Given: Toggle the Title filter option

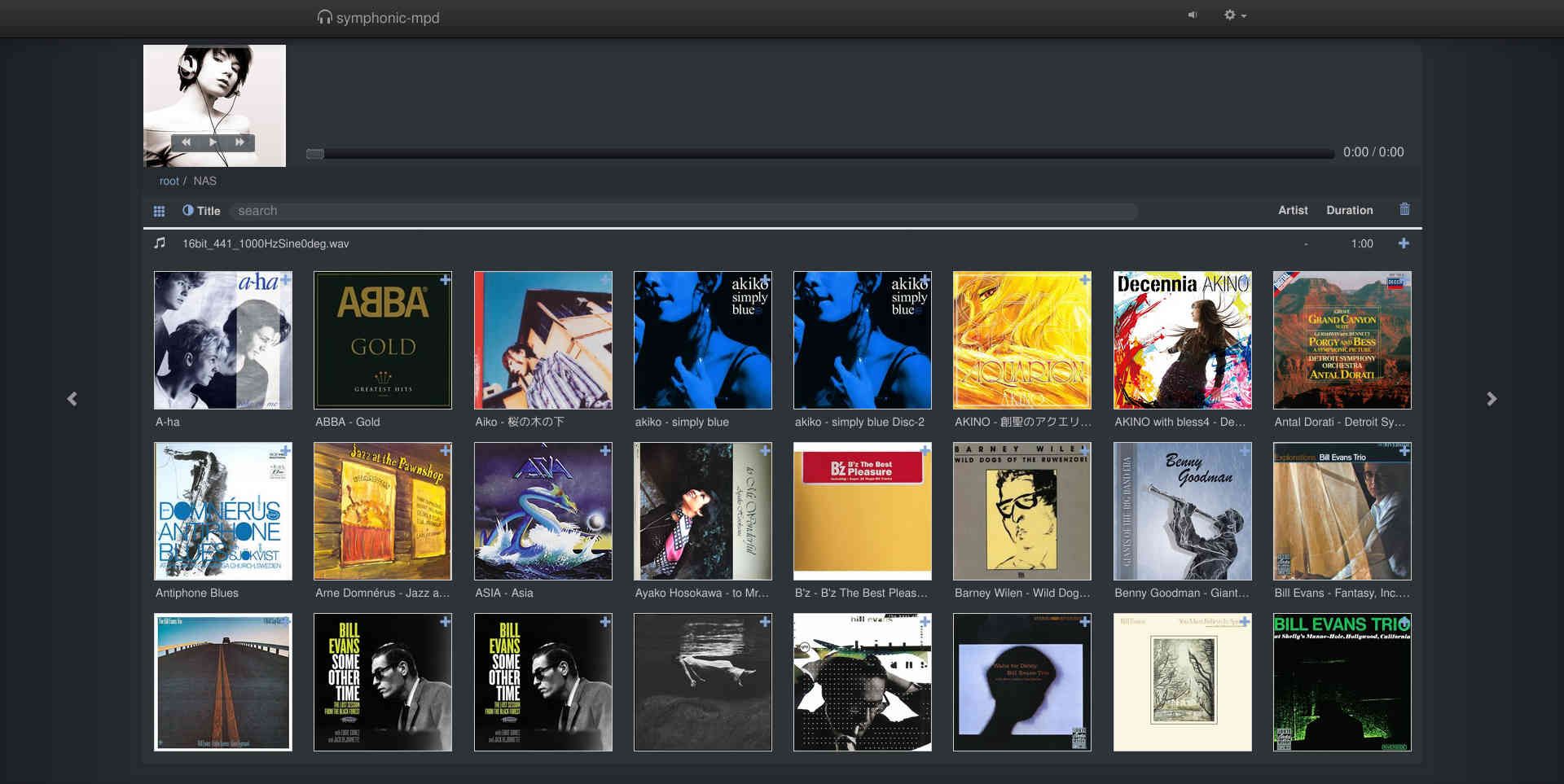Looking at the screenshot, I should (x=201, y=210).
